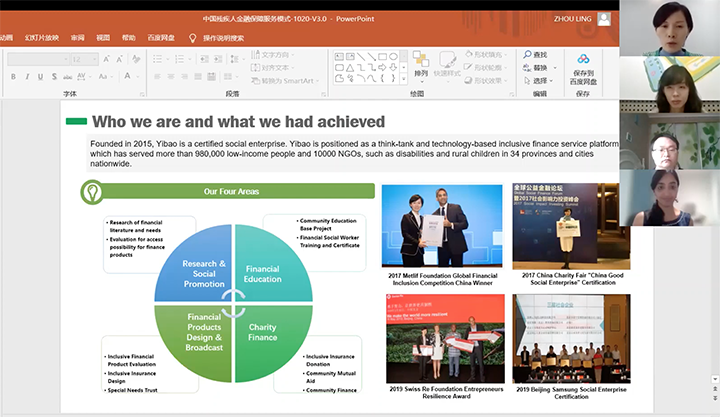Toggle justify text alignment button
This screenshot has height=417, width=720.
[198, 77]
